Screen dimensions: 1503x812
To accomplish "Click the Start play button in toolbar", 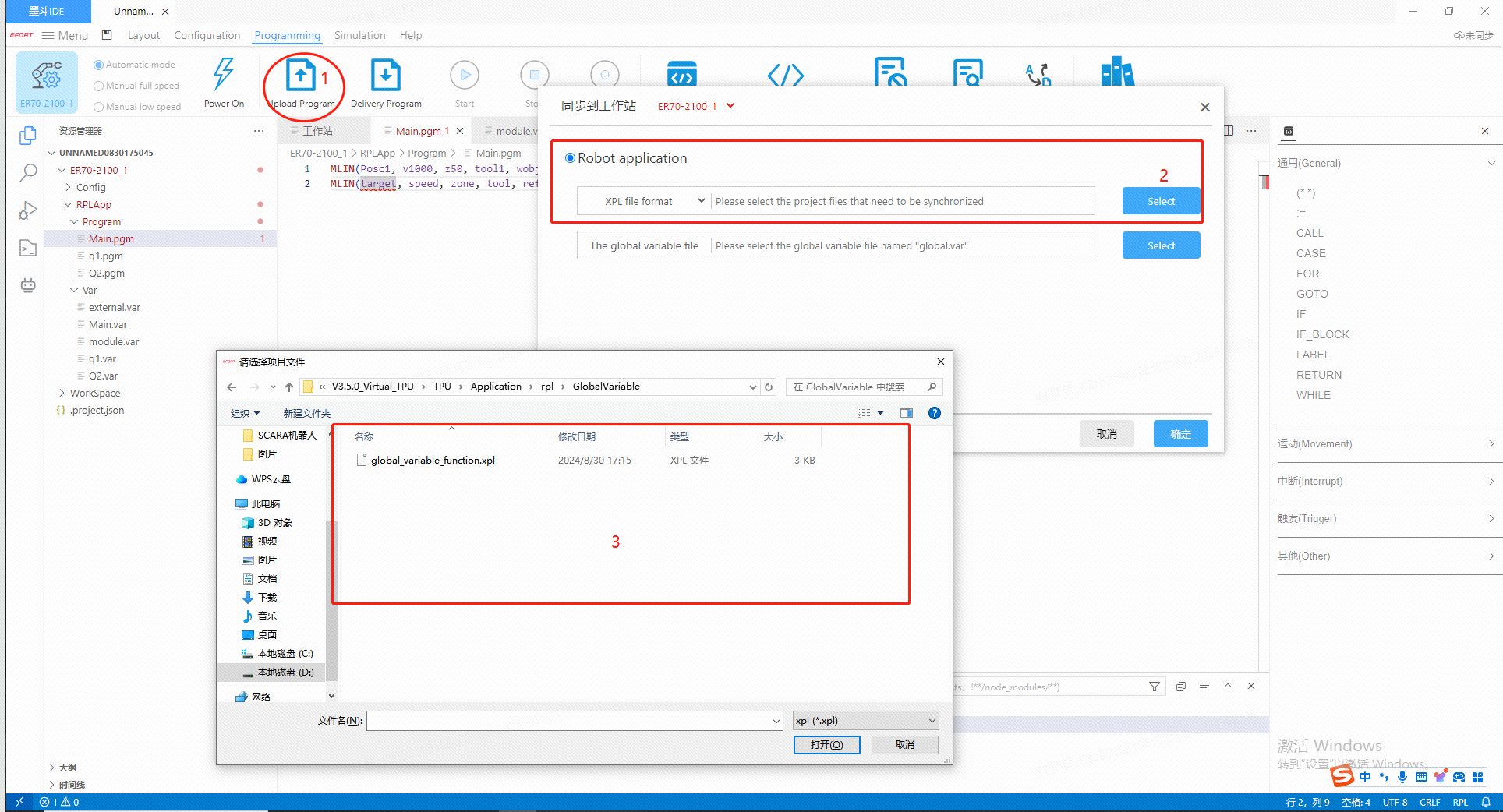I will tap(465, 76).
